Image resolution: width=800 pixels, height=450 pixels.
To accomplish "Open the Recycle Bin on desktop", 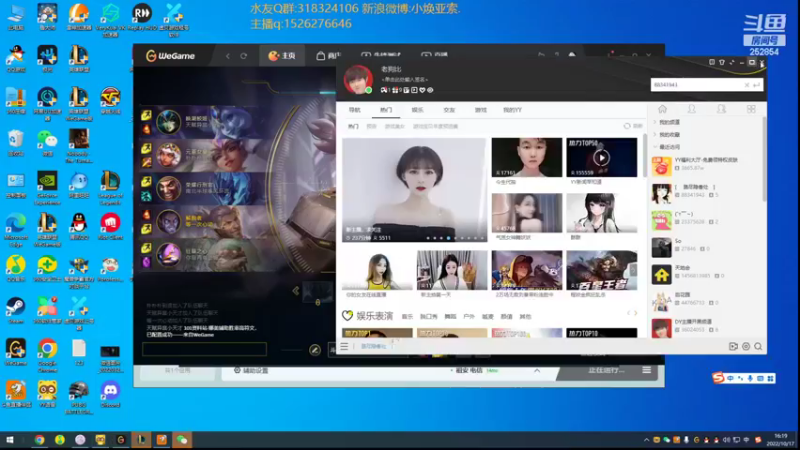I will [16, 143].
